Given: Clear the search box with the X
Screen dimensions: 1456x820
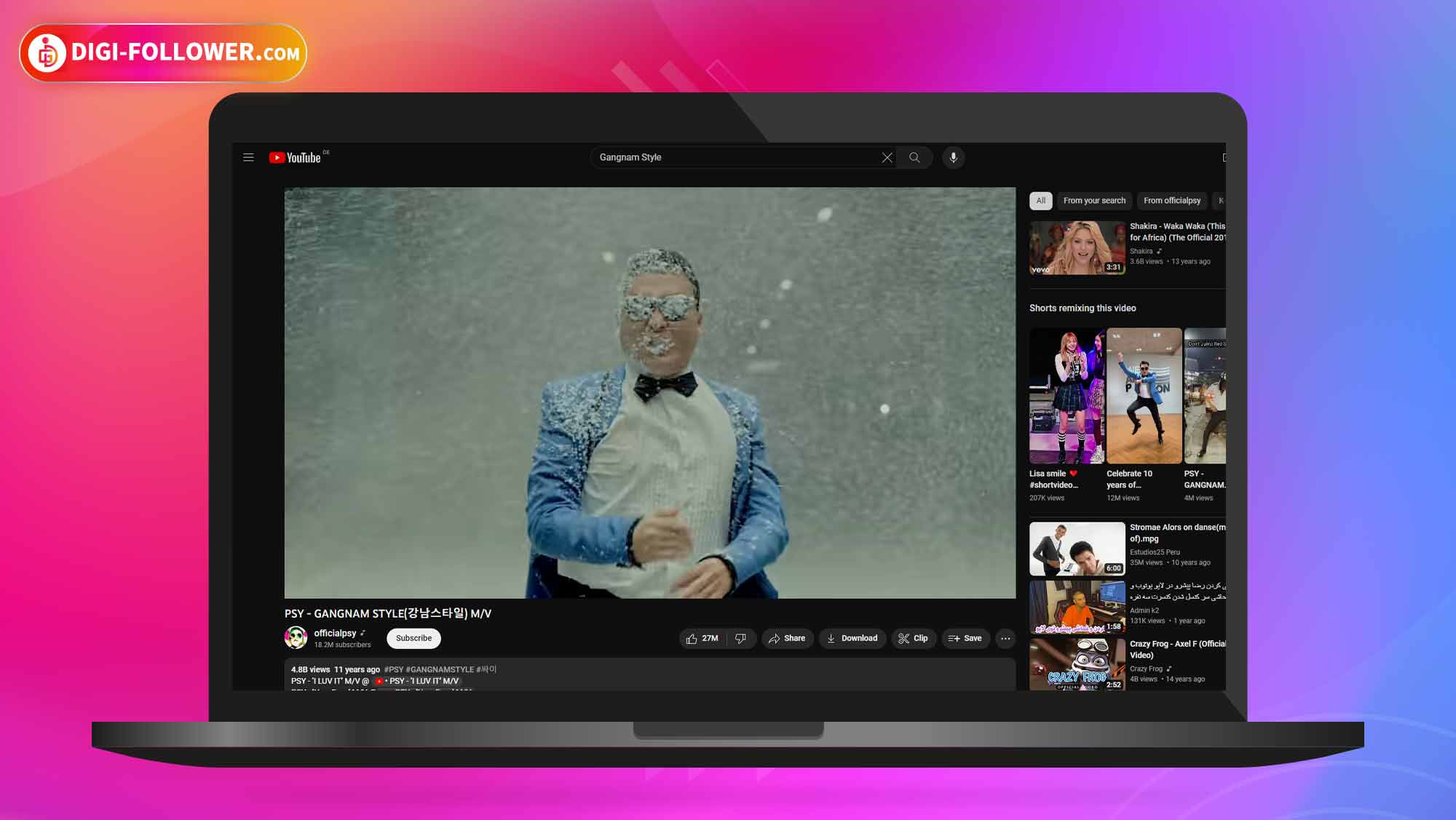Looking at the screenshot, I should pyautogui.click(x=887, y=157).
